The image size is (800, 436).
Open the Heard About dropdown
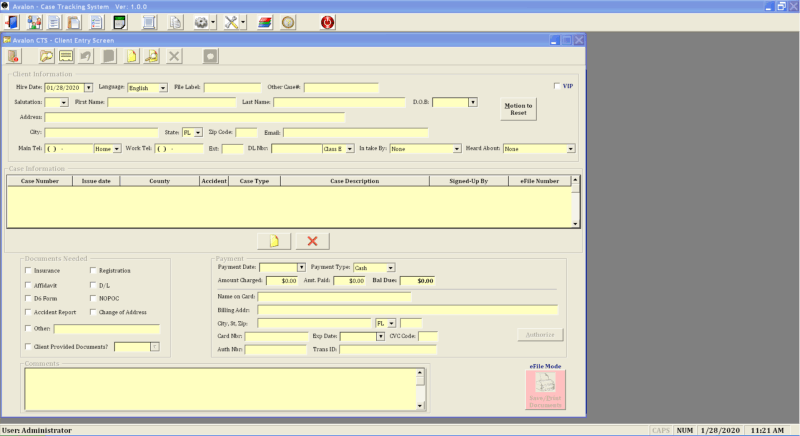(570, 149)
